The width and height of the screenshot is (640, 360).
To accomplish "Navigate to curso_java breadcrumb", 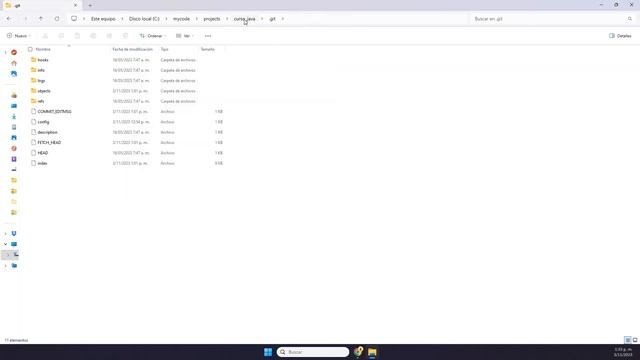I will 244,19.
